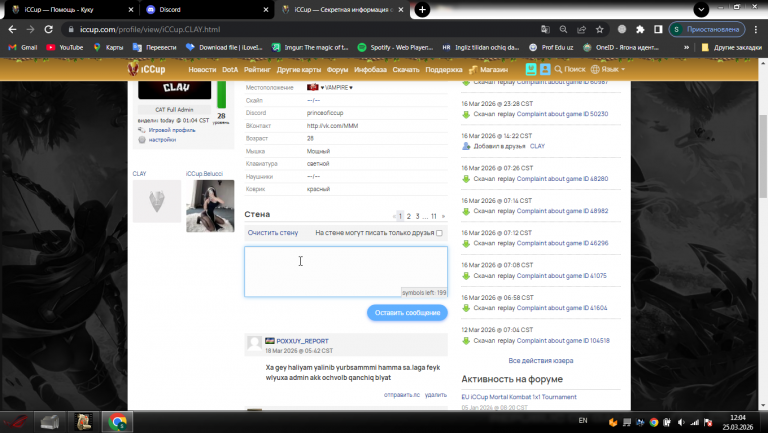
Task: Open POXXUY_REPORT user profile
Action: 302,341
